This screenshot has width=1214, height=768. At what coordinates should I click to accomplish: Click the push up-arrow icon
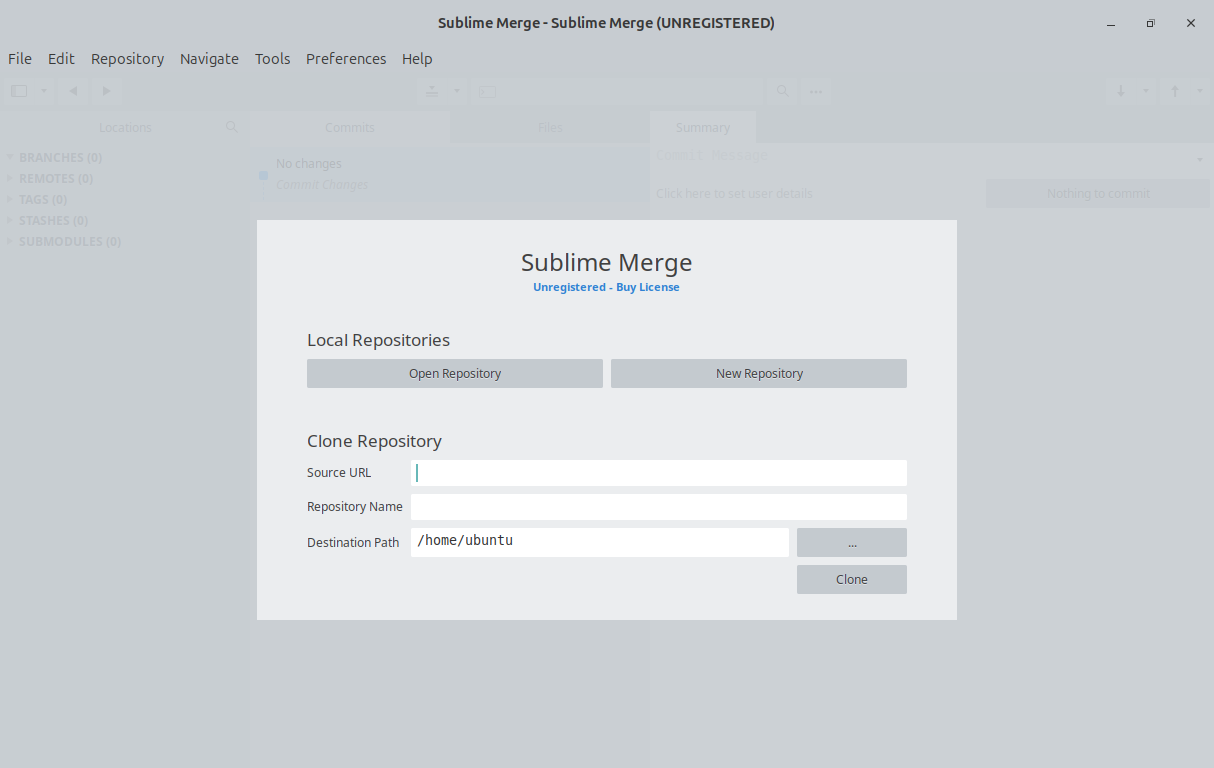click(x=1175, y=91)
